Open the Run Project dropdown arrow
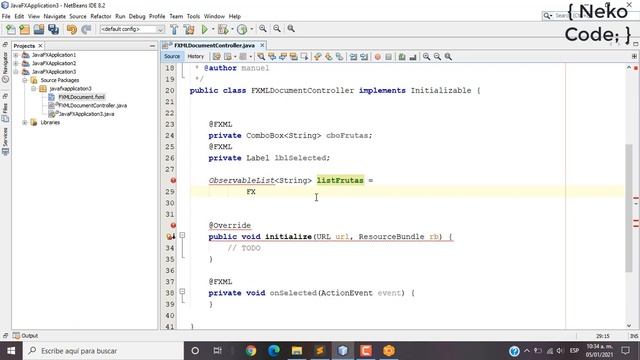 pos(213,29)
